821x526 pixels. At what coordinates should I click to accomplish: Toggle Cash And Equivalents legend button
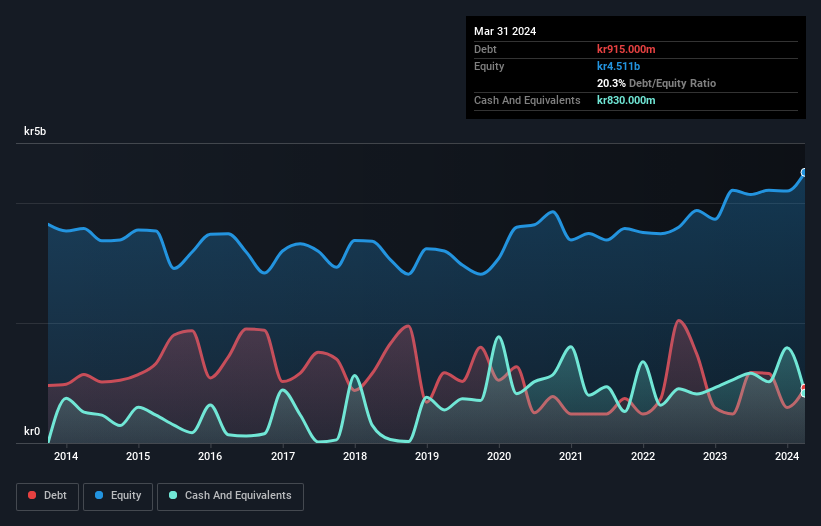tap(230, 496)
